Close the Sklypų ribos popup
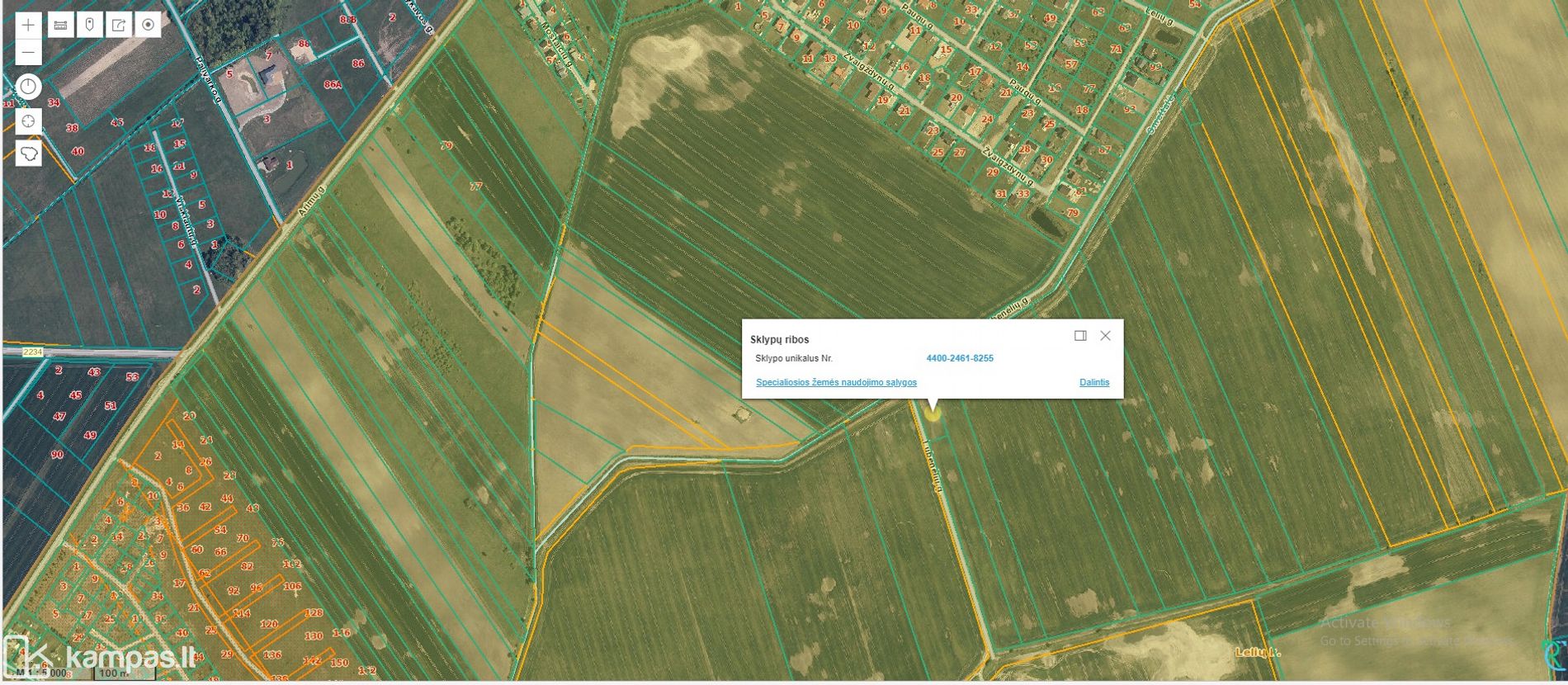Screen dimensions: 1568x685 (1106, 336)
